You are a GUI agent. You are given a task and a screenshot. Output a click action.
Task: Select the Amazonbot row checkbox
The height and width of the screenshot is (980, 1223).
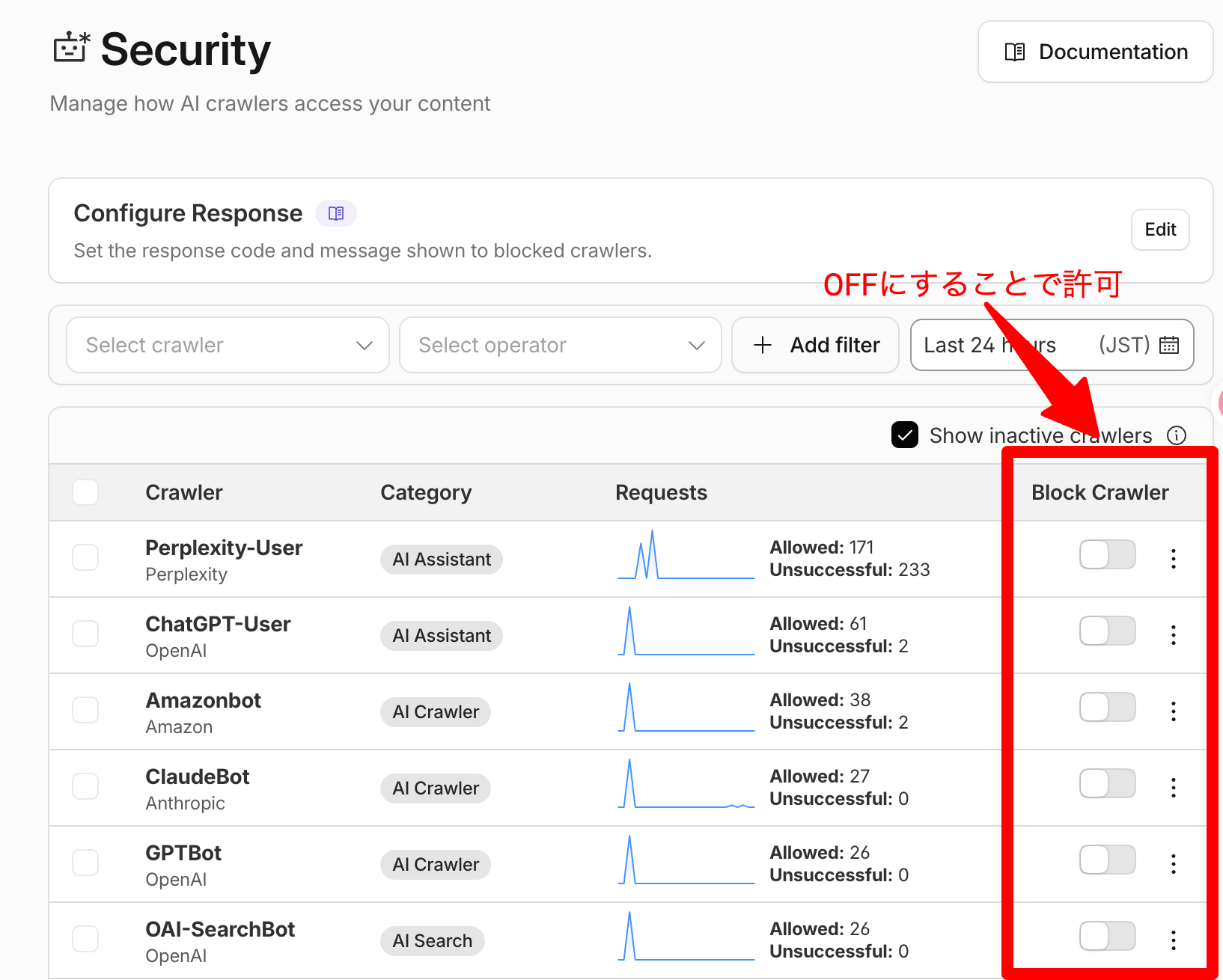click(85, 710)
